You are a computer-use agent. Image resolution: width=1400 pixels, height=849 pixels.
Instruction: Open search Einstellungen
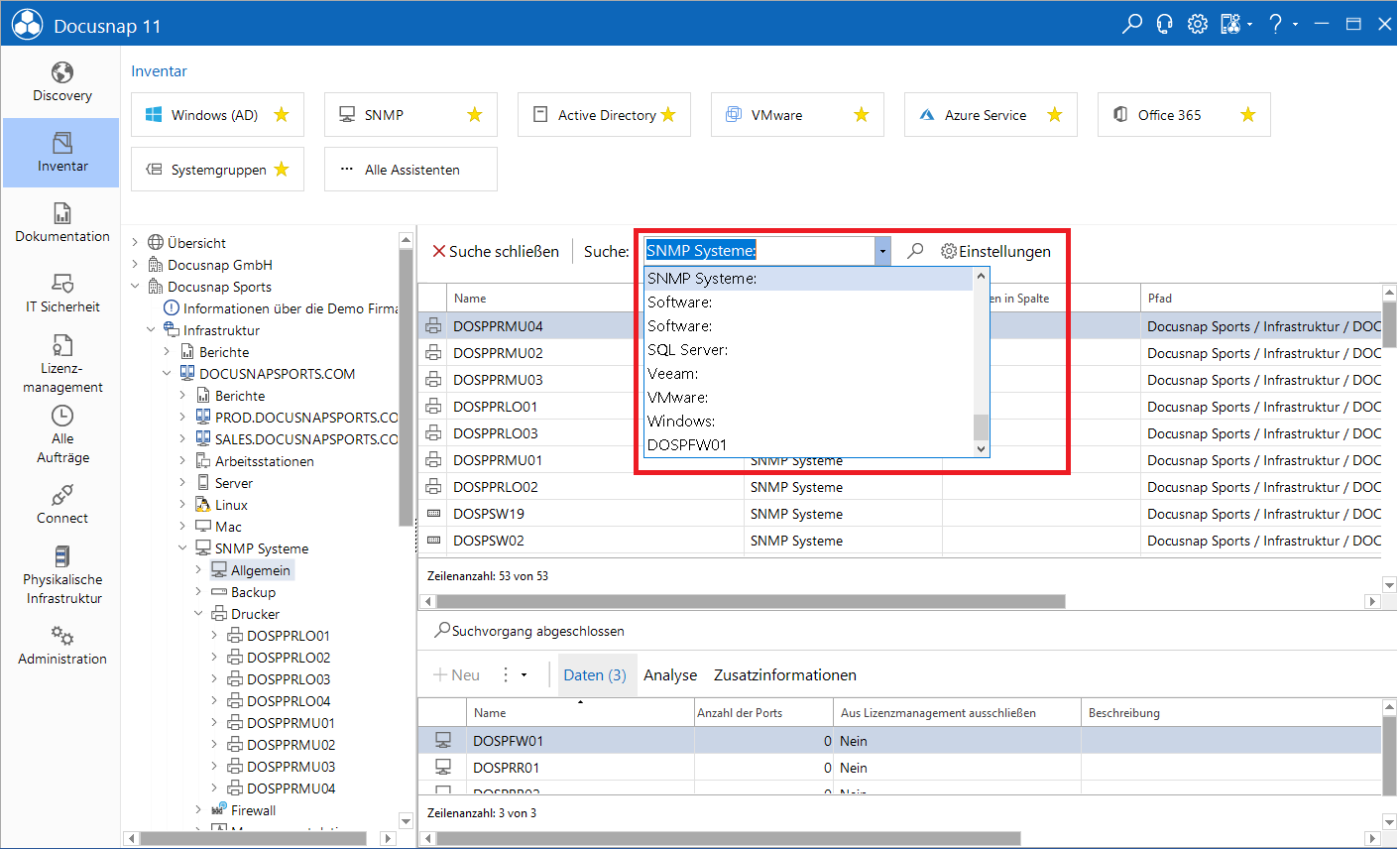[995, 251]
